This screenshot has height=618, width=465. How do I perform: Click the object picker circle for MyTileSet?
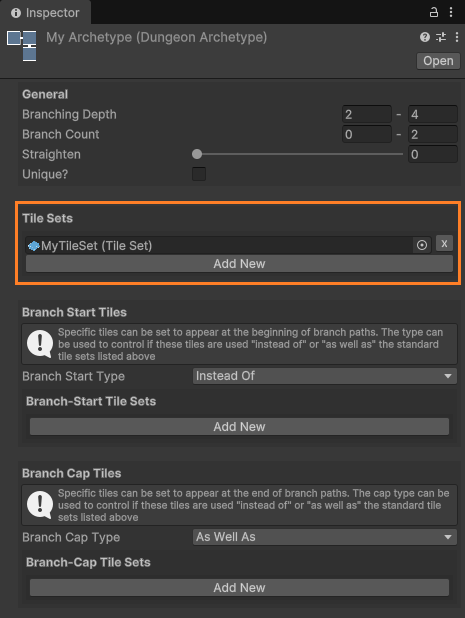tap(422, 245)
